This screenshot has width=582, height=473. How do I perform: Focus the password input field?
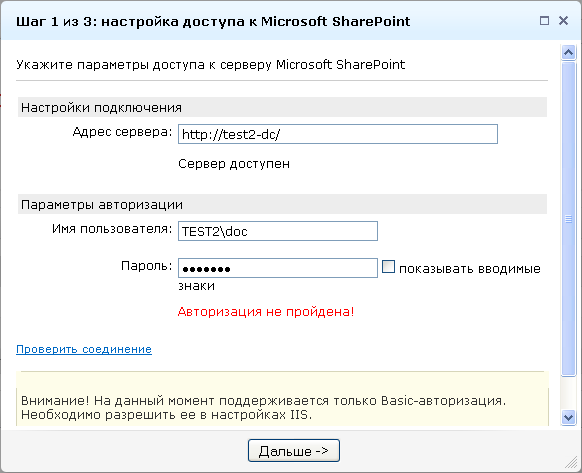(x=278, y=268)
